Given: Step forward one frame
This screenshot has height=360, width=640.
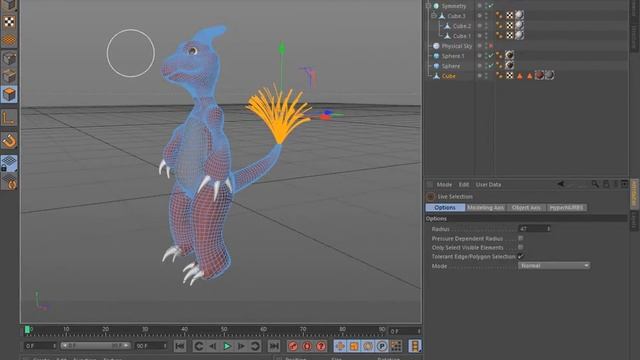Looking at the screenshot, I should (241, 346).
